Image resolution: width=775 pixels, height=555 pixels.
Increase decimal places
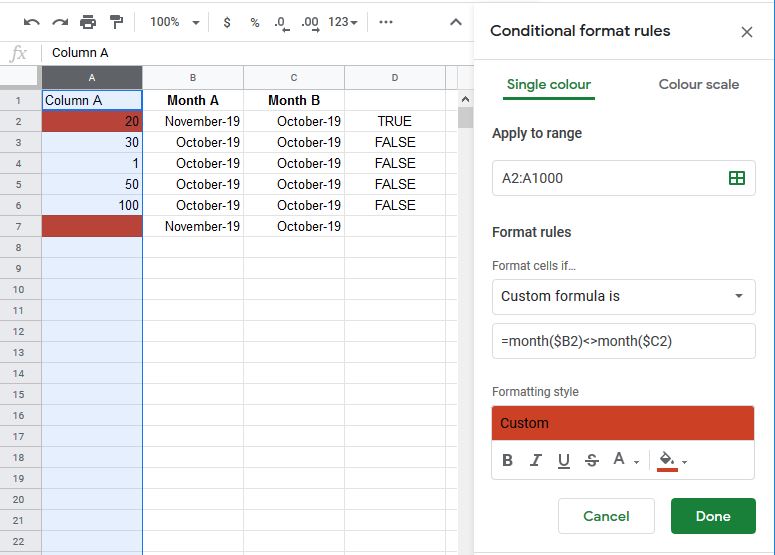click(310, 23)
